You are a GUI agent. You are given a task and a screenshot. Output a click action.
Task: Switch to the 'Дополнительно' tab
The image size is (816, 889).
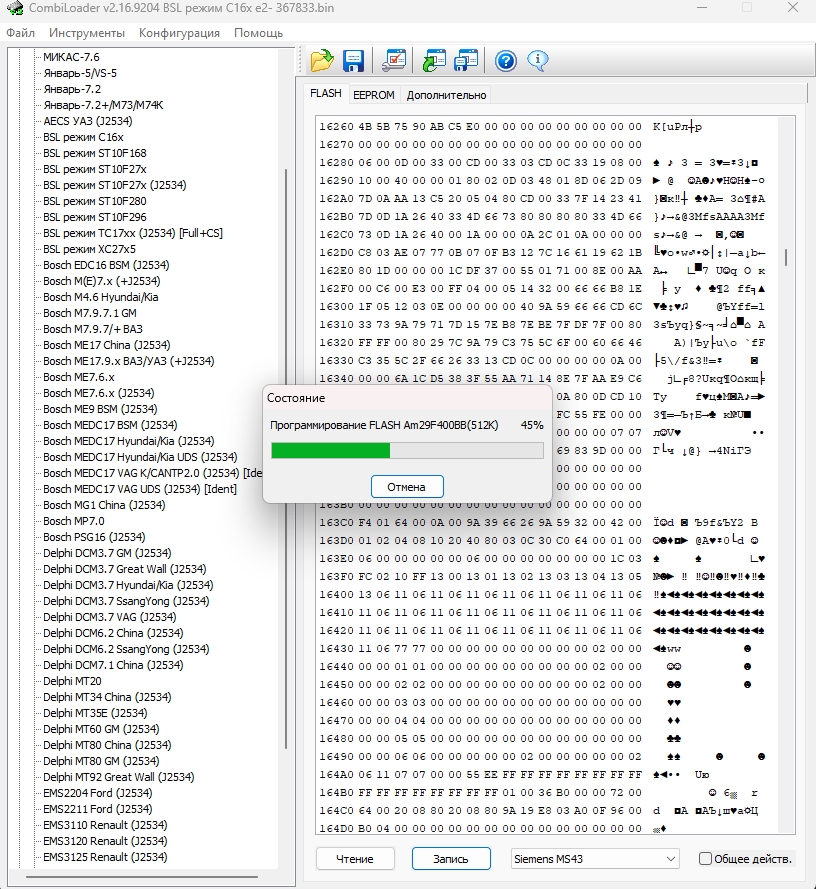click(446, 95)
